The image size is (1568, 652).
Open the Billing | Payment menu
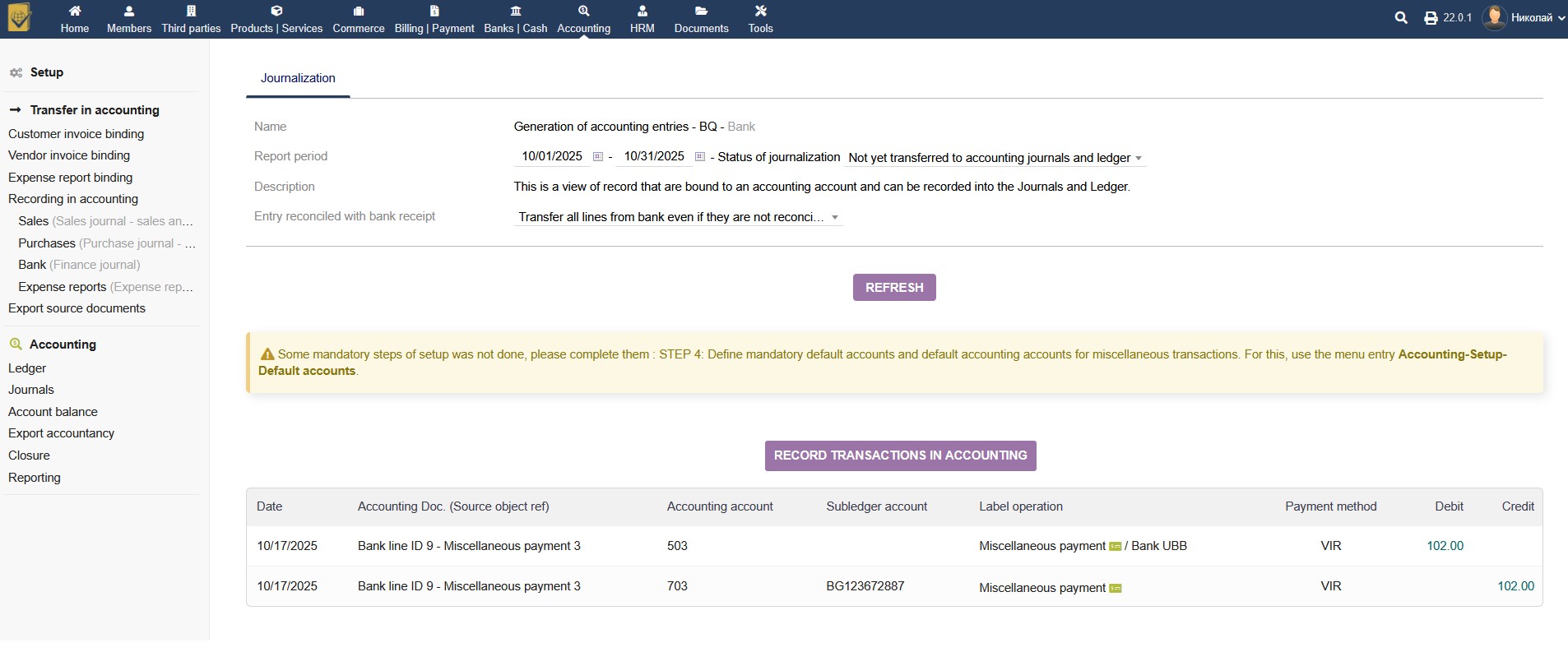click(434, 20)
